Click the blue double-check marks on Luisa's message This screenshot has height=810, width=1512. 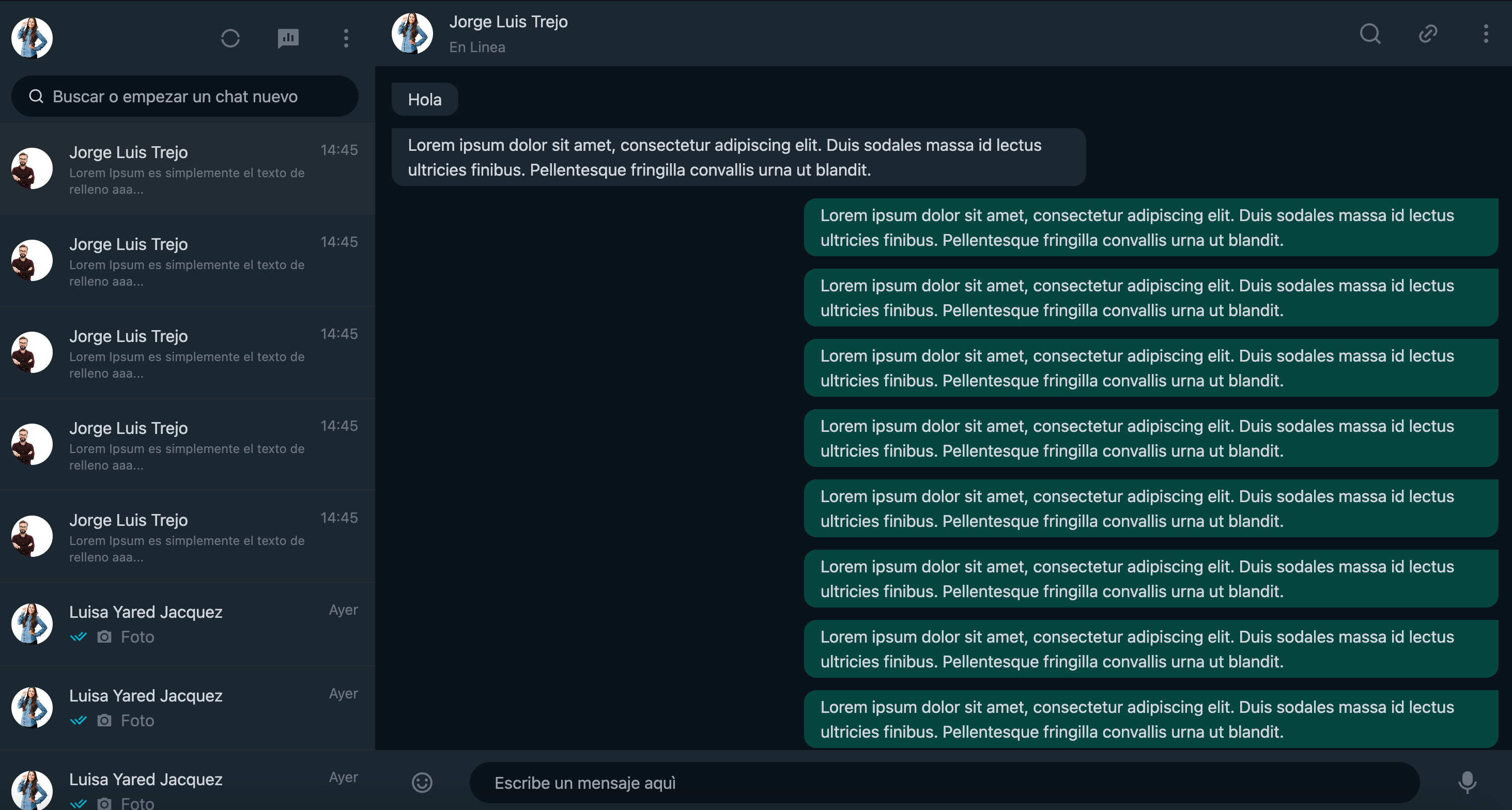coord(79,636)
